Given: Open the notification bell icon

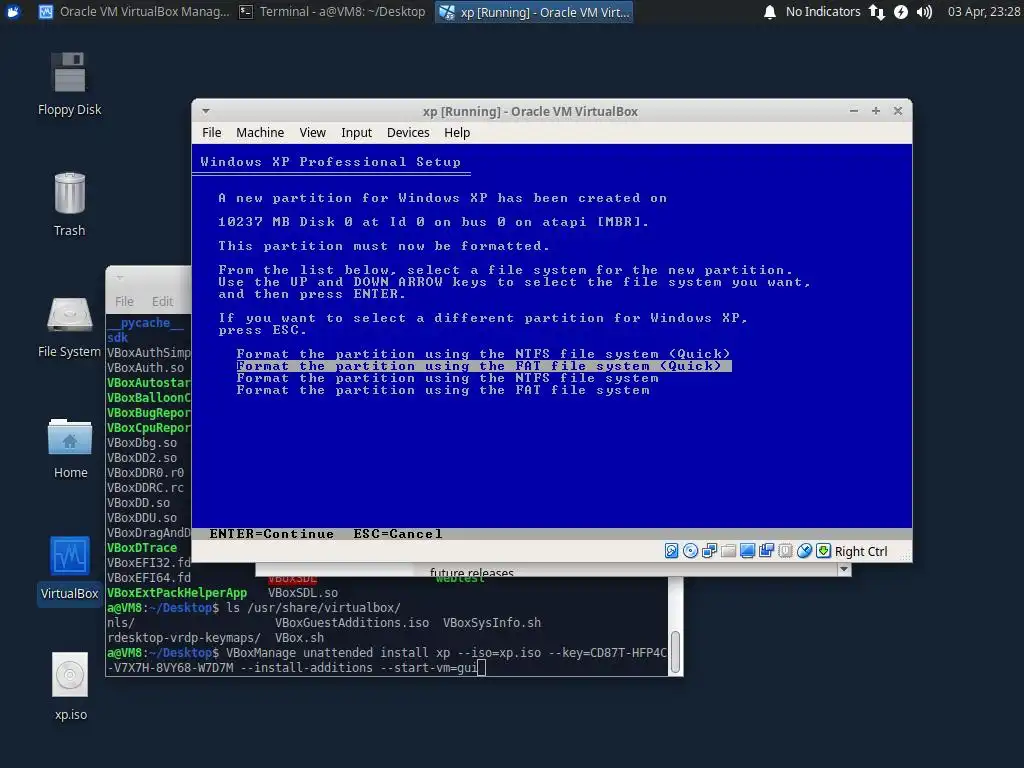Looking at the screenshot, I should 770,12.
